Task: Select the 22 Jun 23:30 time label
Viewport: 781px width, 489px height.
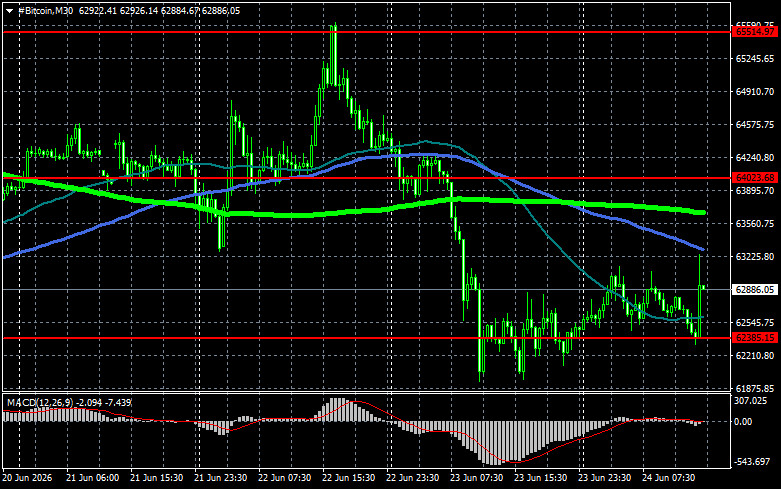Action: [x=412, y=478]
